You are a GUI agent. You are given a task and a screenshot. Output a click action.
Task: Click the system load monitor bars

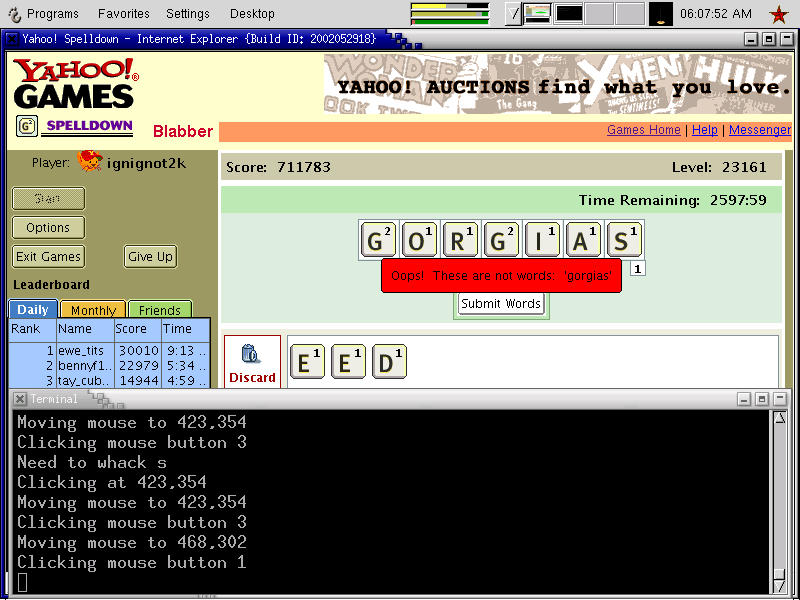pos(449,14)
